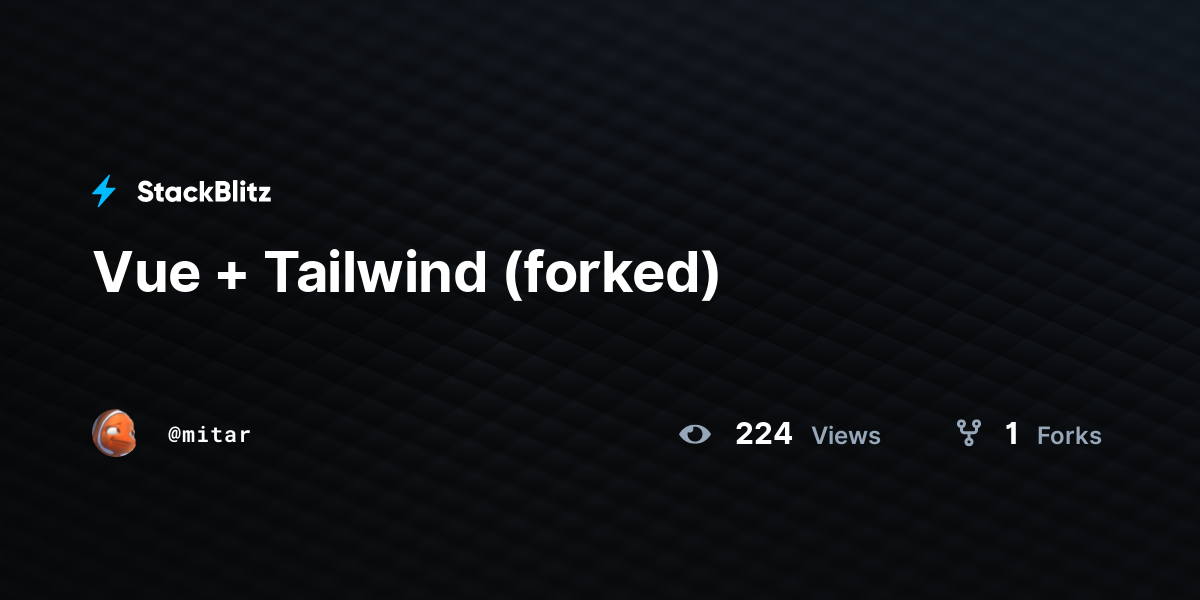Click the 224 view count number

click(764, 434)
